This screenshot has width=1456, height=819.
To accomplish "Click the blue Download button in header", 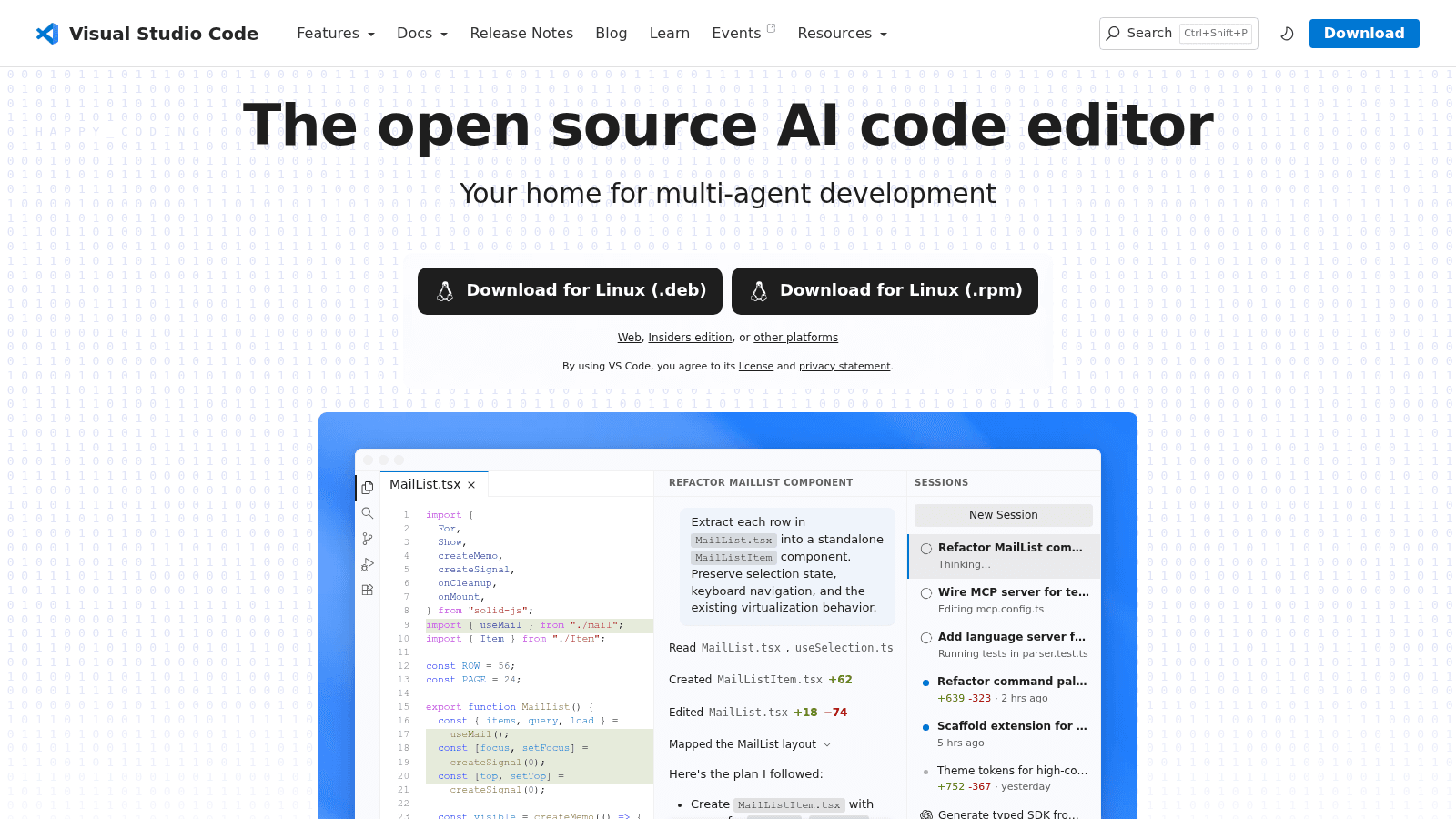I will [x=1364, y=34].
